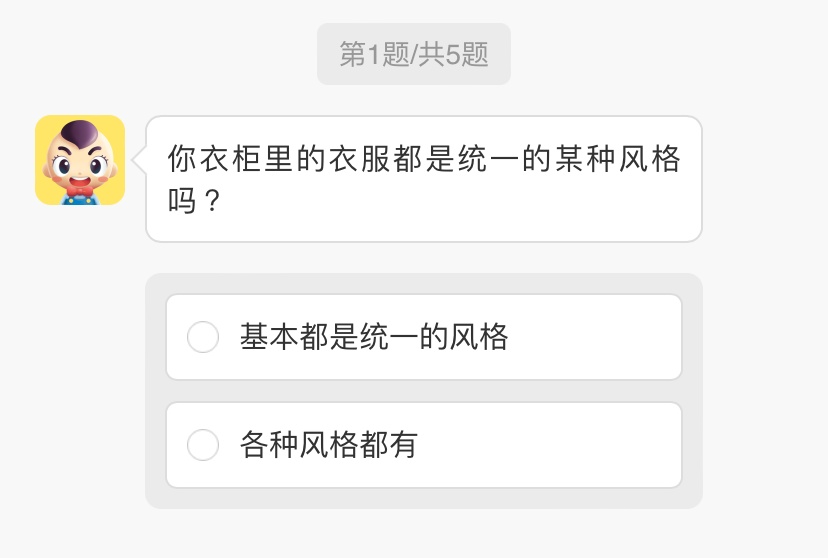This screenshot has width=828, height=558.
Task: Click the word 风格 in the question text
Action: [x=649, y=160]
